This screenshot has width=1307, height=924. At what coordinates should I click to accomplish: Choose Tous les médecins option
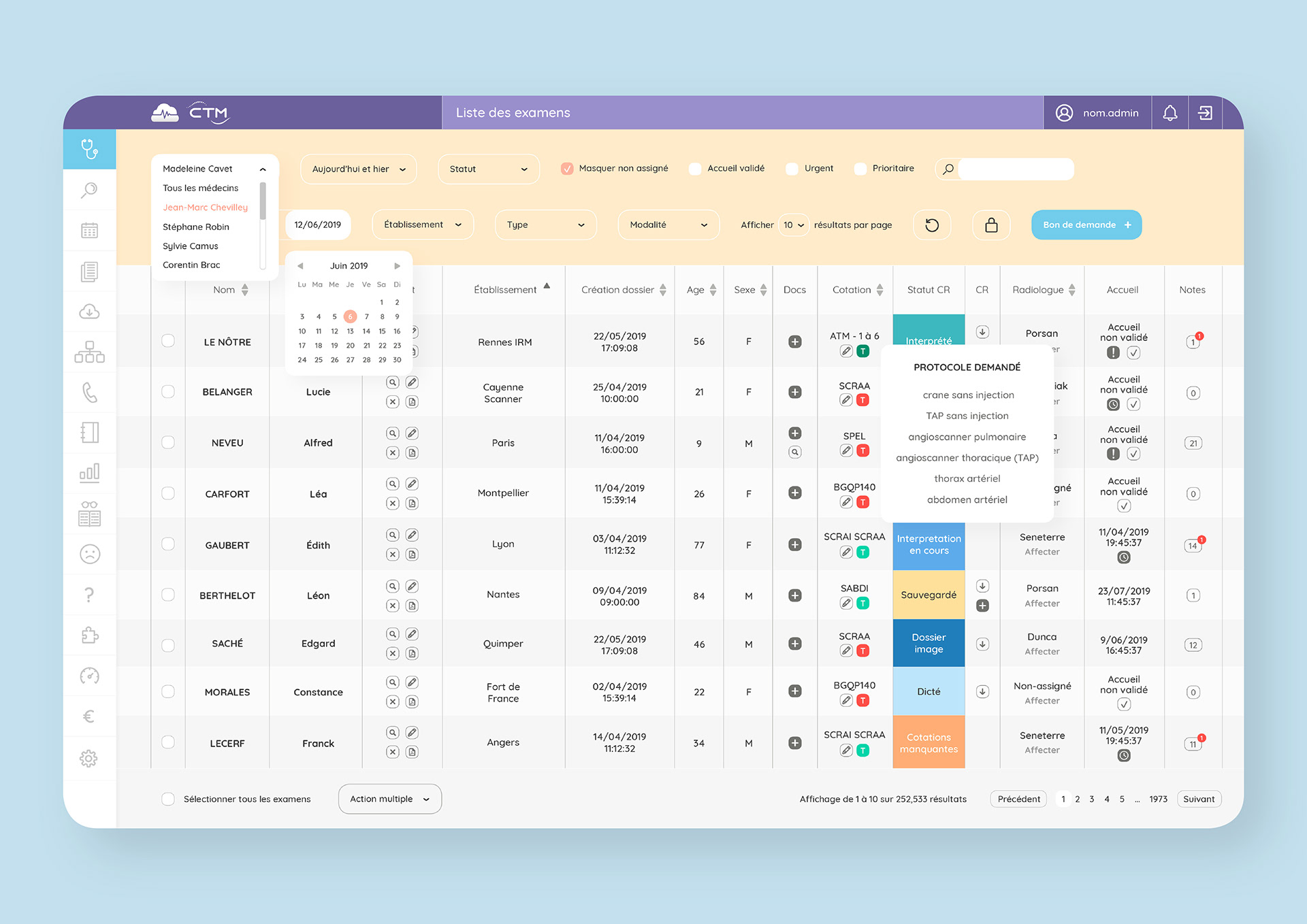(200, 188)
